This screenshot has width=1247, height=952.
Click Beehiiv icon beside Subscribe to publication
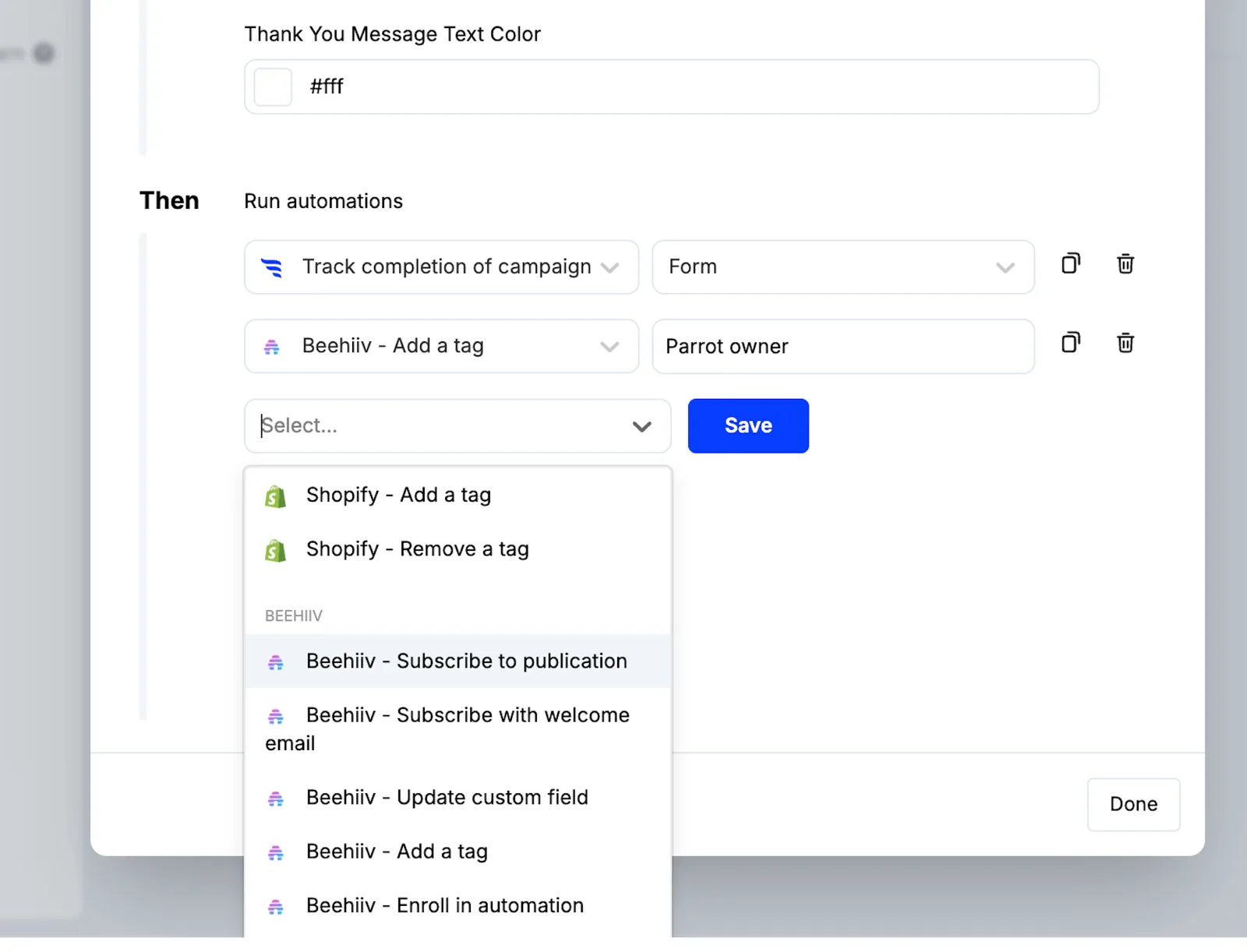[276, 663]
